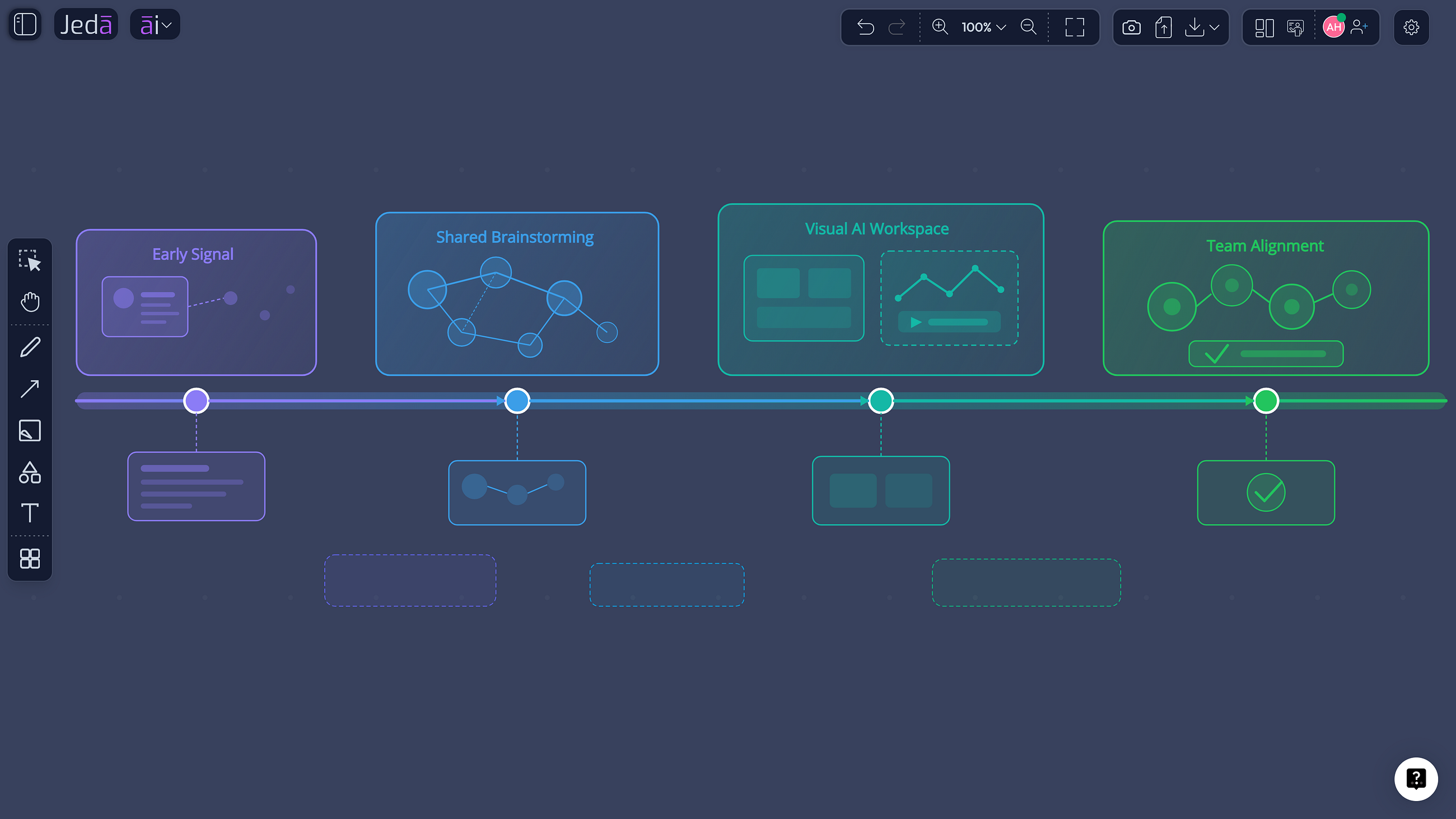Select the purple text note below timeline
The image size is (1456, 819).
coord(196,486)
